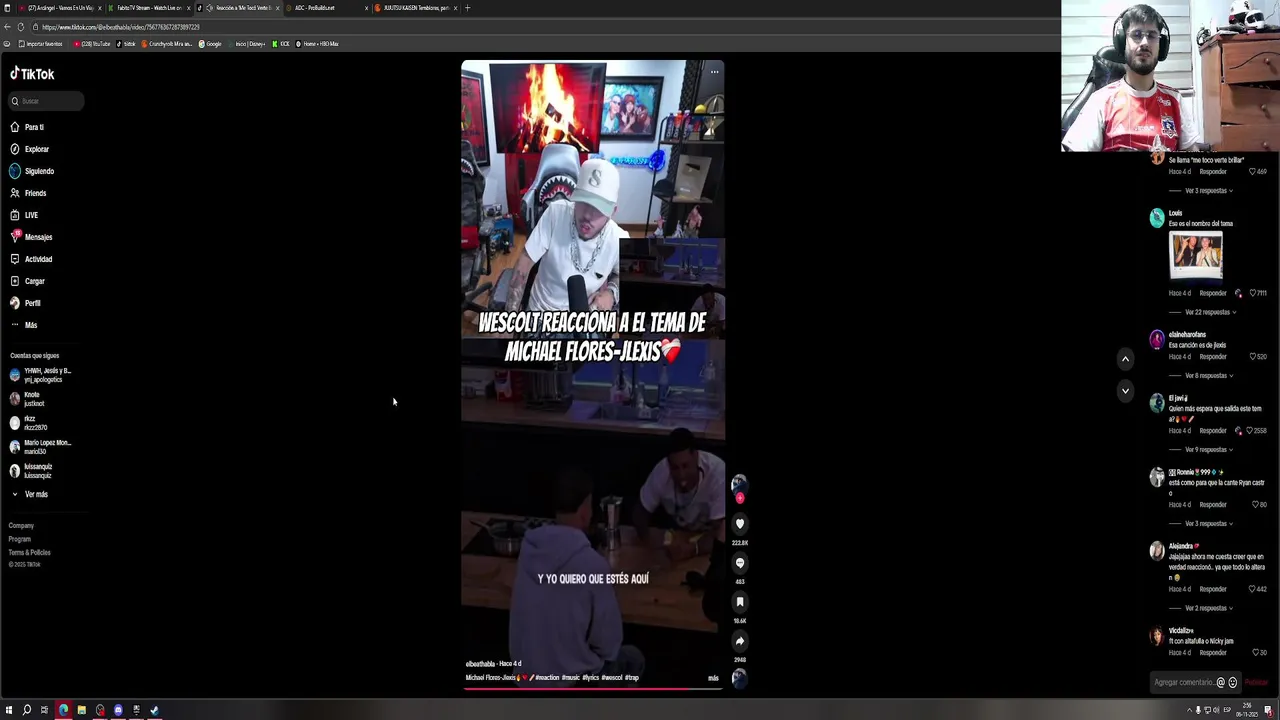
Task: Open Terms & Policies link
Action: [x=29, y=552]
